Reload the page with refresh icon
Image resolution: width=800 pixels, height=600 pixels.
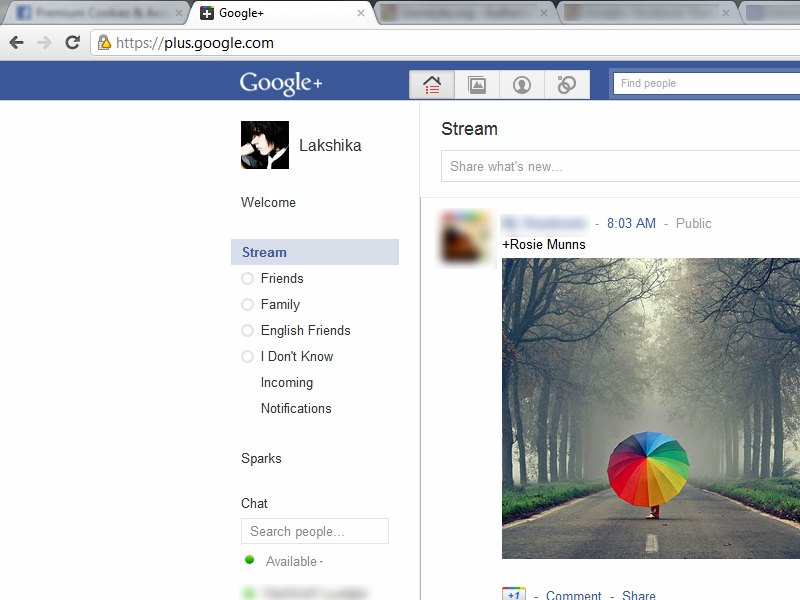(72, 42)
